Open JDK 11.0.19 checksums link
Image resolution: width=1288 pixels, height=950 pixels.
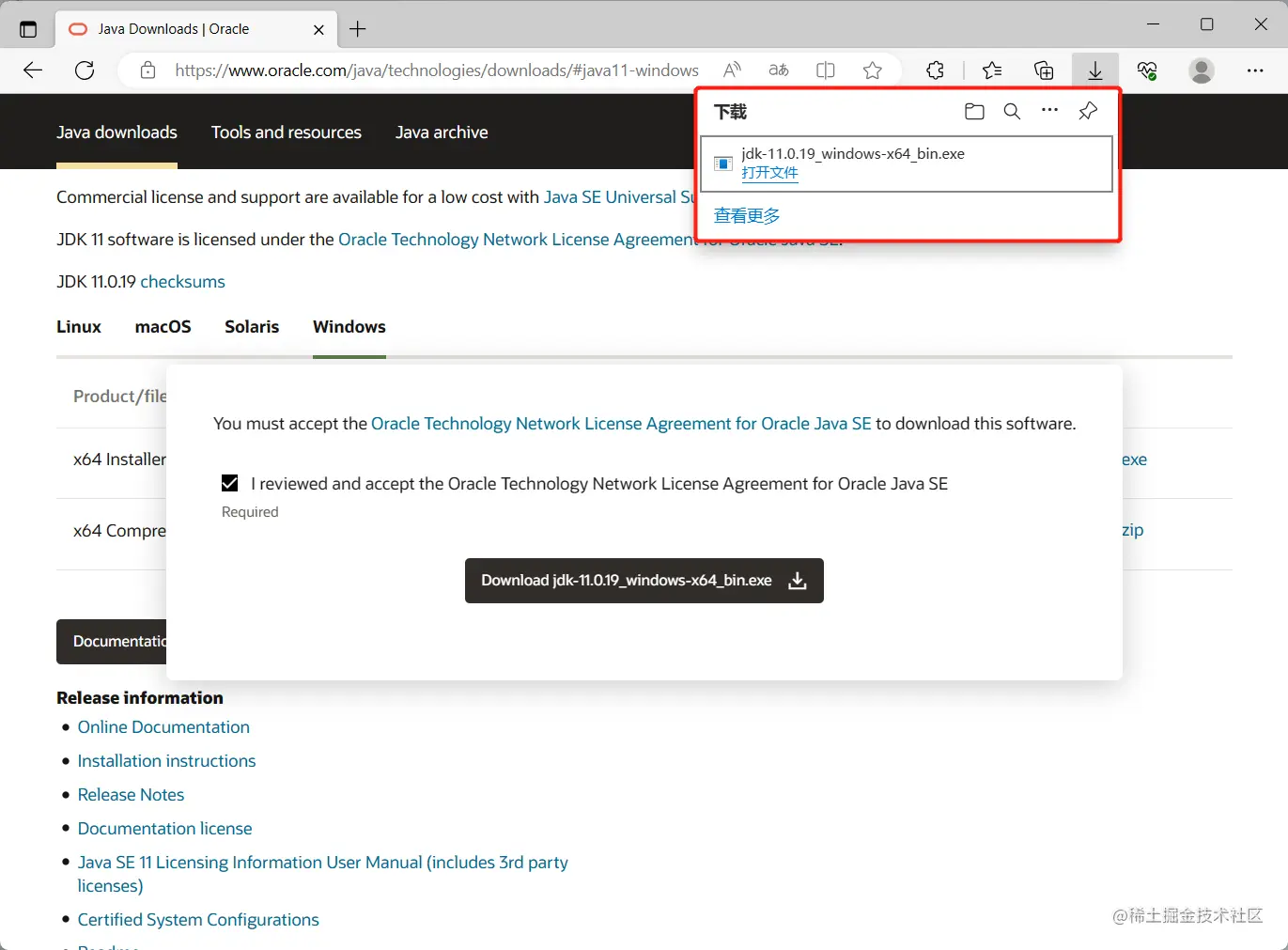pyautogui.click(x=182, y=282)
